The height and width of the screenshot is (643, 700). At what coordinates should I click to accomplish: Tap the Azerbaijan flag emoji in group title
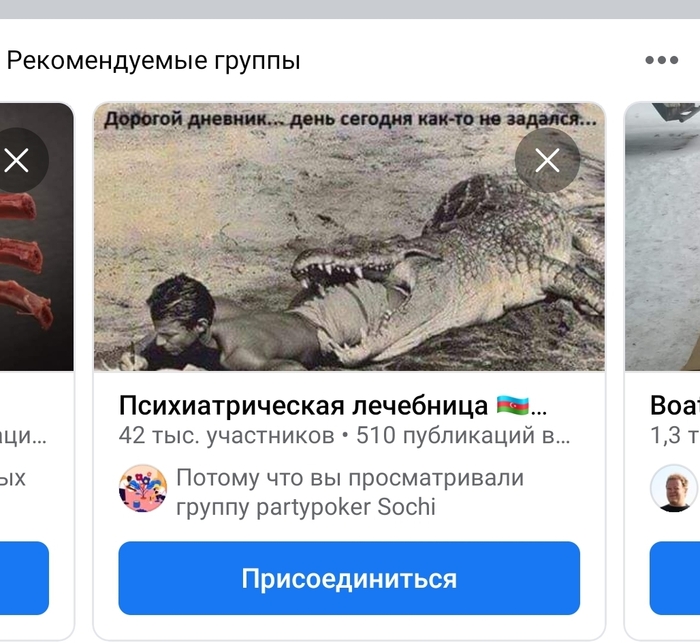(513, 405)
